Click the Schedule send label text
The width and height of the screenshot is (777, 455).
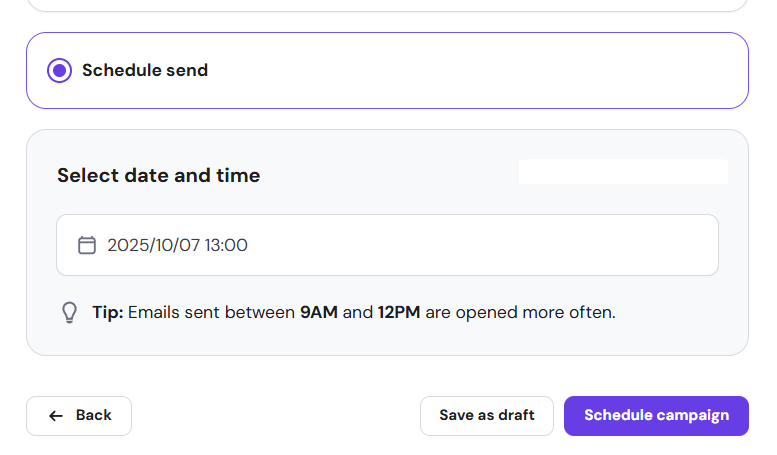point(145,71)
